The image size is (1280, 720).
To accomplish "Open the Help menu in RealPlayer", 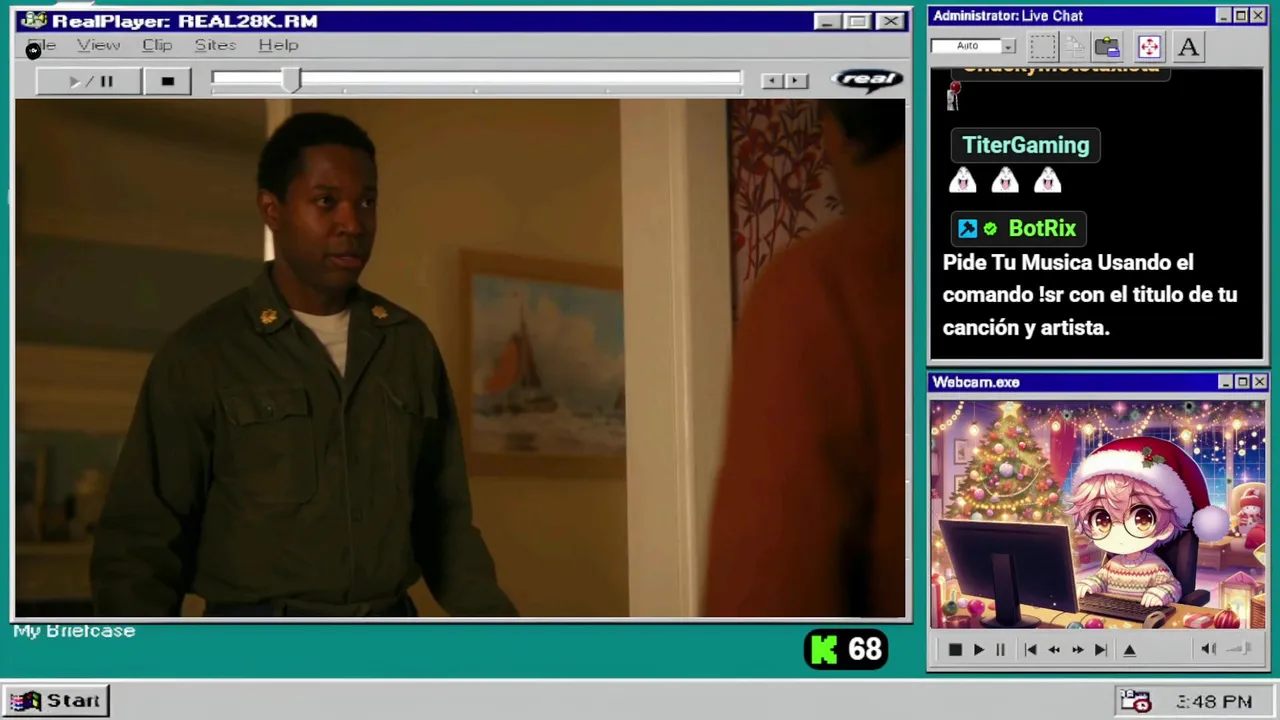I will [x=278, y=45].
